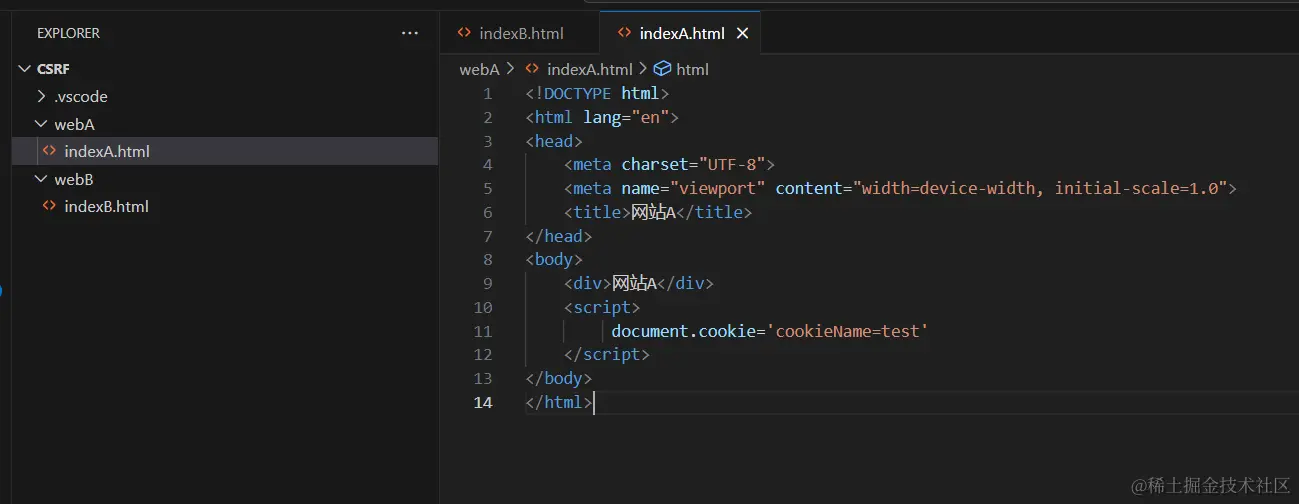Screen dimensions: 1299x504
Task: Click the indexA.html breadcrumb segment
Action: (590, 69)
